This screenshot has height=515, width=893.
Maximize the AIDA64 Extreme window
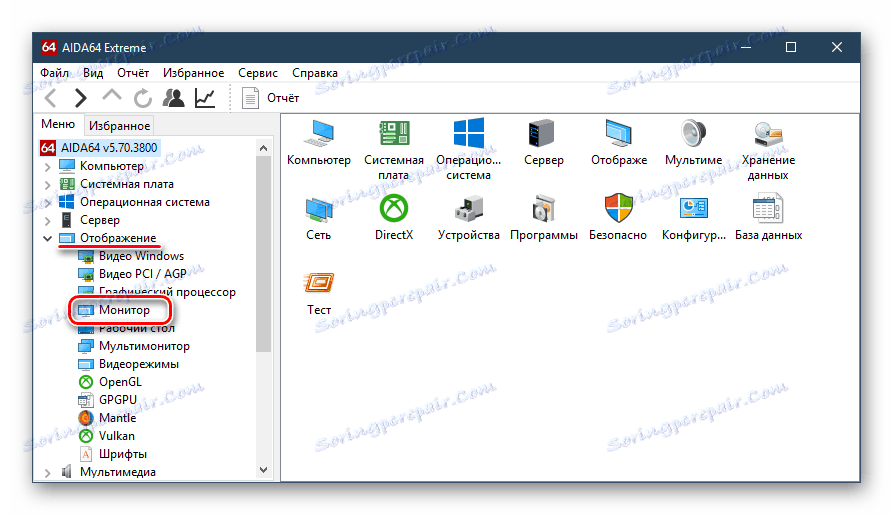(791, 47)
